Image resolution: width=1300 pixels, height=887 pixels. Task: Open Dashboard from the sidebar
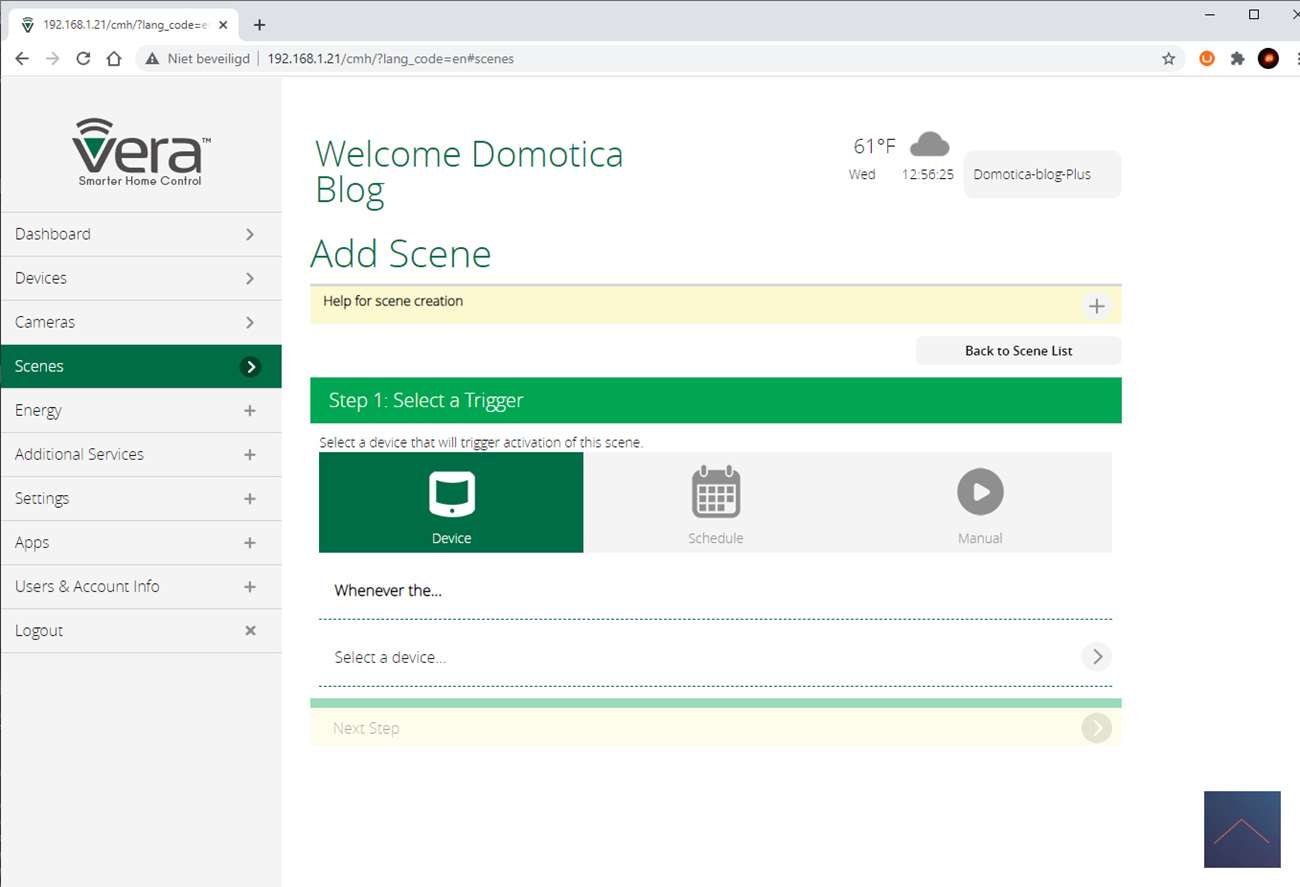(141, 234)
